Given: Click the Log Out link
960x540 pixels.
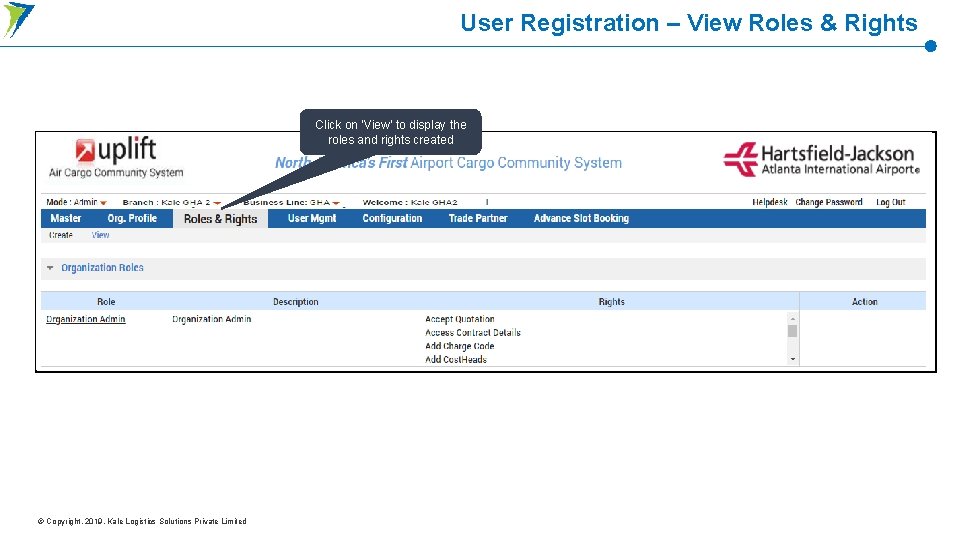Looking at the screenshot, I should pyautogui.click(x=890, y=202).
